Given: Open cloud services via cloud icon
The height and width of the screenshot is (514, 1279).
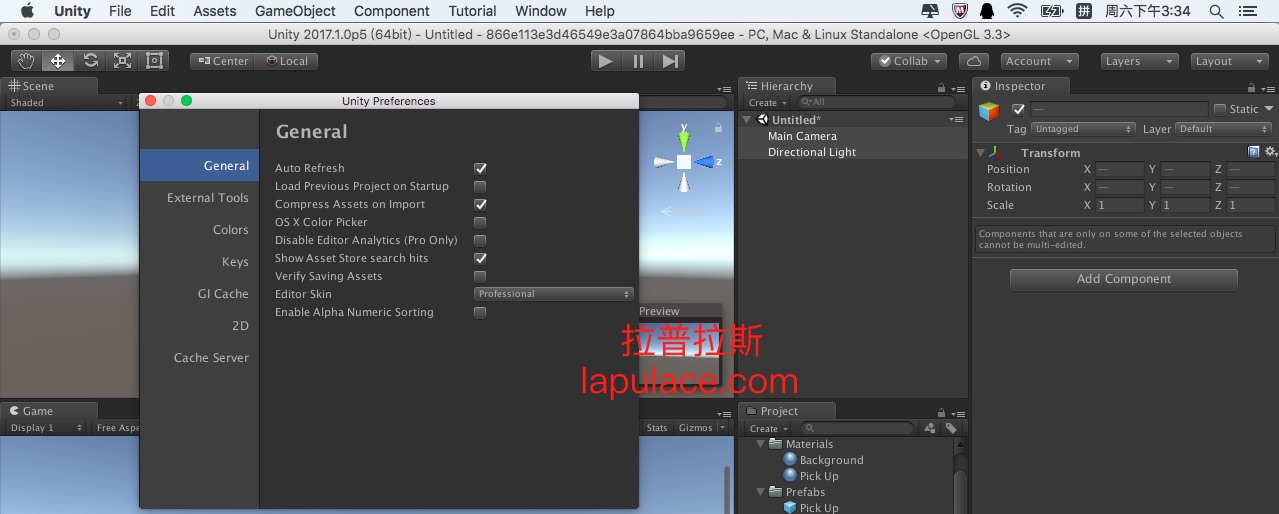Looking at the screenshot, I should pos(974,61).
